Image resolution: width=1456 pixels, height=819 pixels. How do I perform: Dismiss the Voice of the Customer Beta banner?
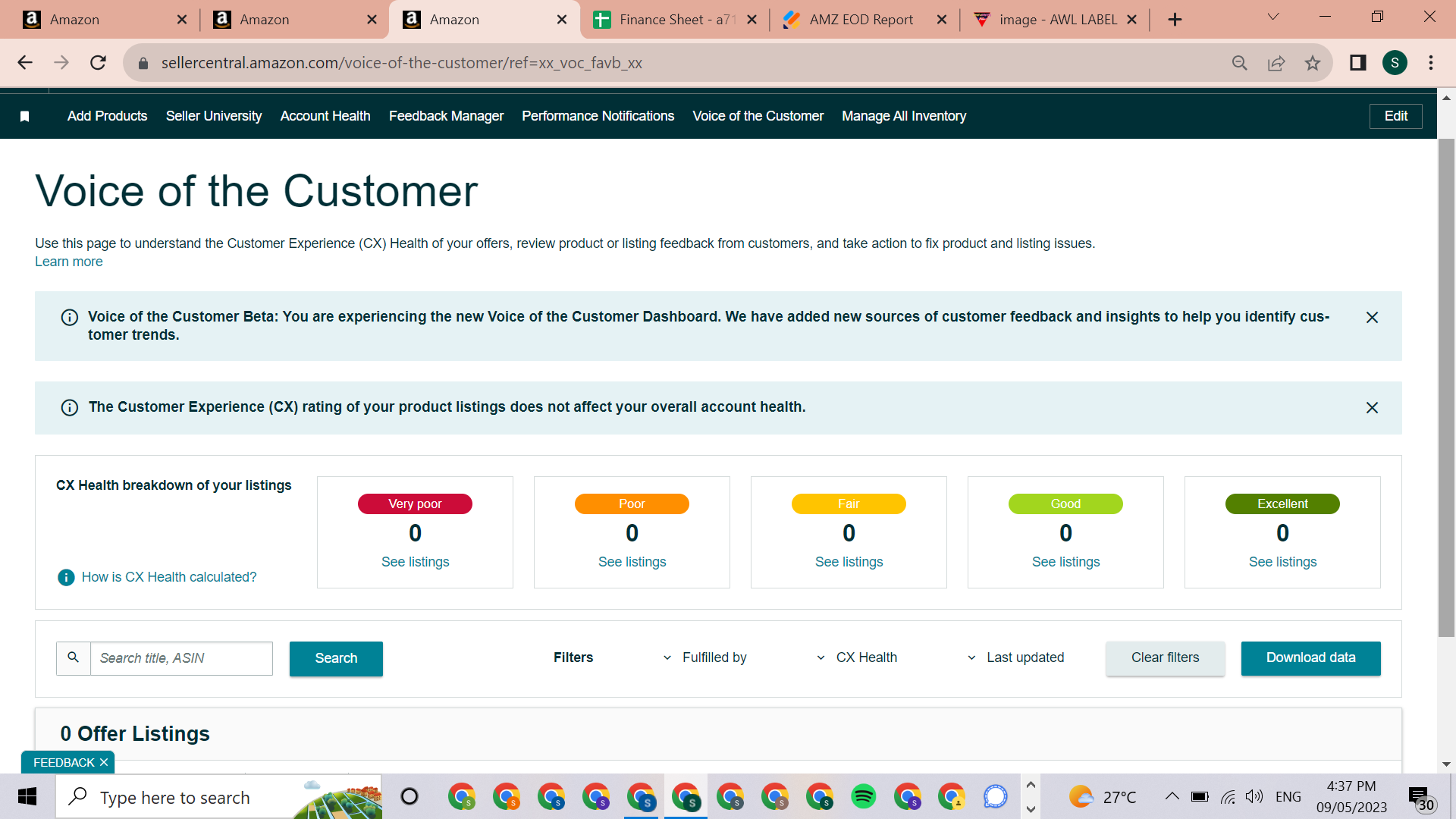coord(1372,318)
